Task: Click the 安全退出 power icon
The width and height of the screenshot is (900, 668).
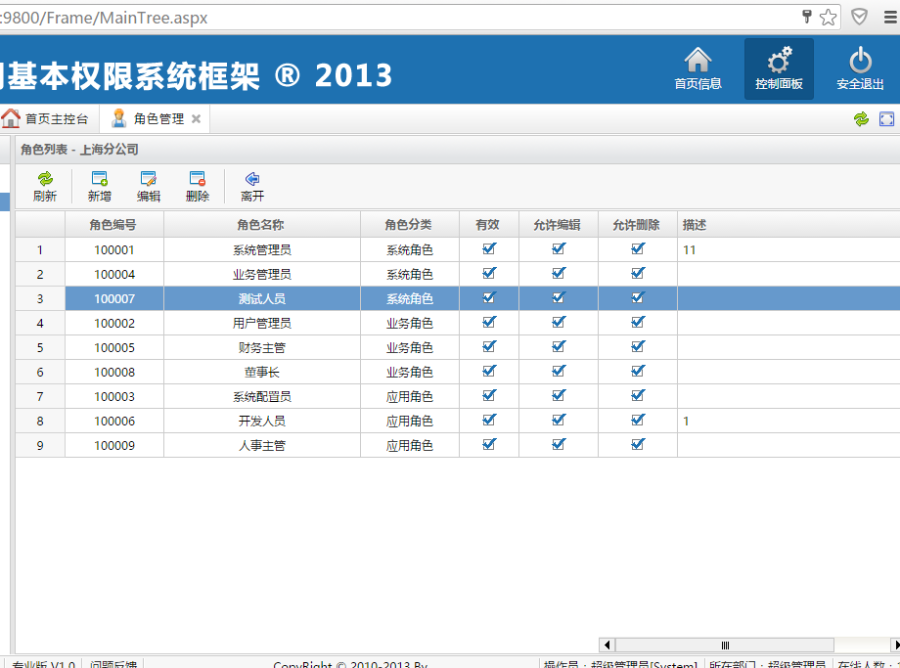Action: point(860,60)
